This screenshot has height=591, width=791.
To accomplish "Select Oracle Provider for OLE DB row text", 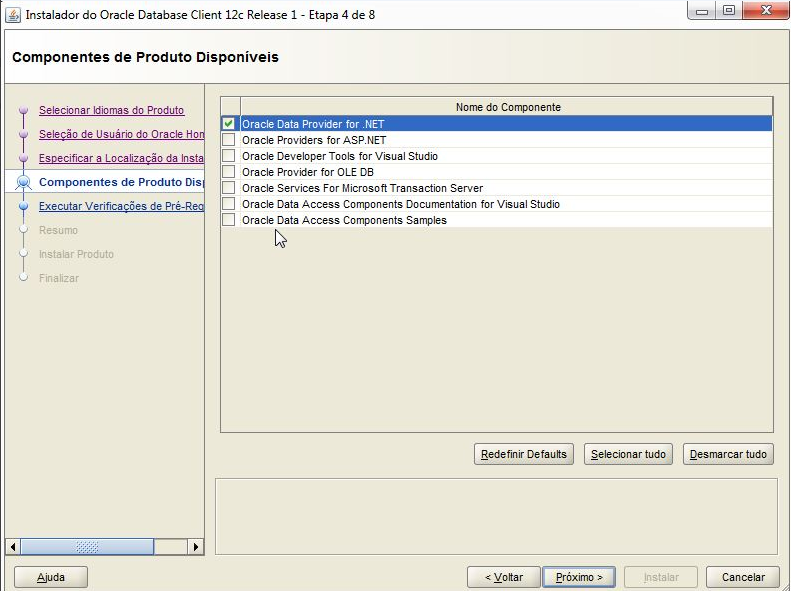I will point(308,172).
